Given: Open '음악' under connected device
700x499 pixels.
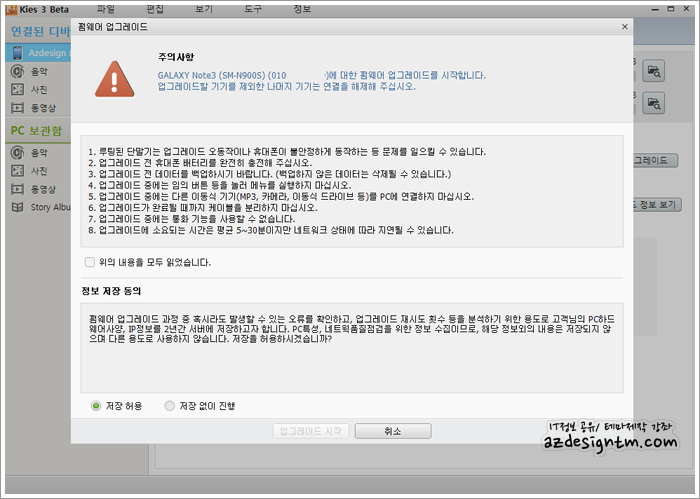Looking at the screenshot, I should point(39,71).
